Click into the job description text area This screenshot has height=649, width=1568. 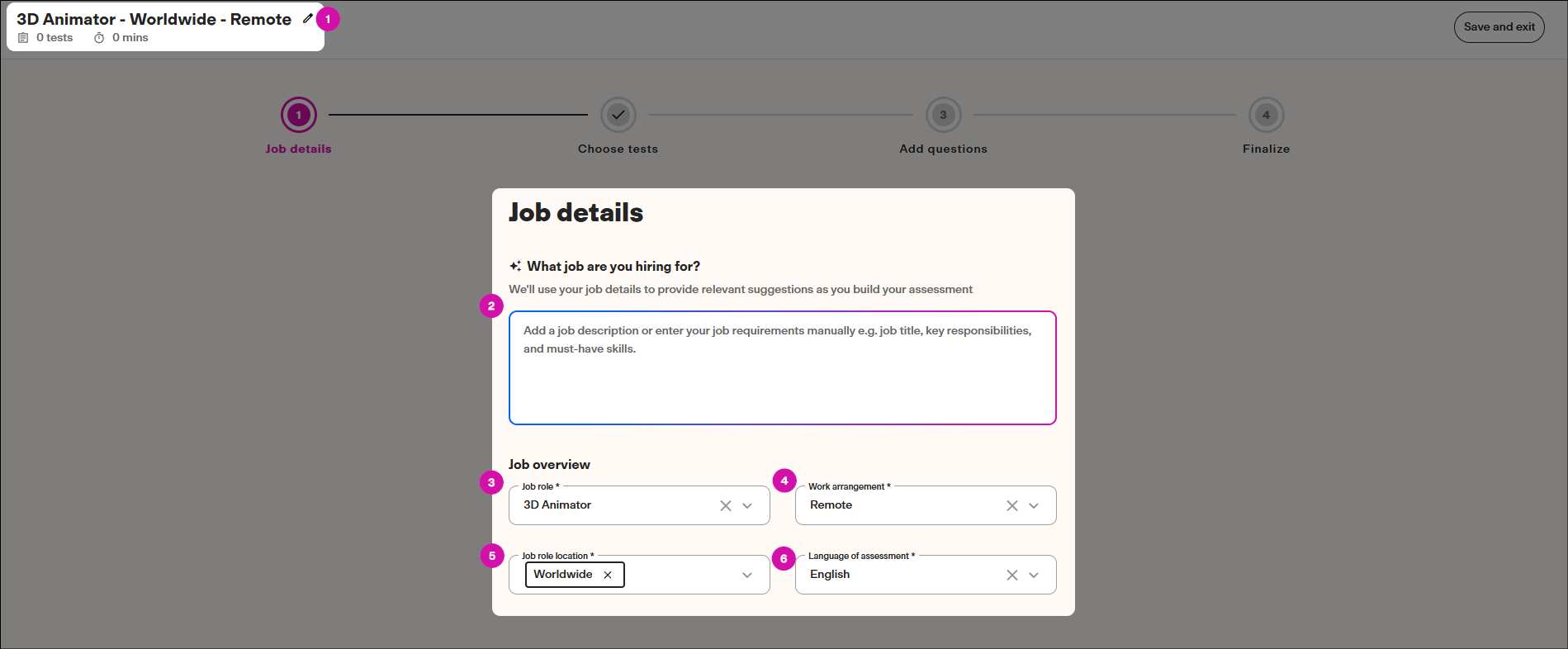(x=783, y=367)
